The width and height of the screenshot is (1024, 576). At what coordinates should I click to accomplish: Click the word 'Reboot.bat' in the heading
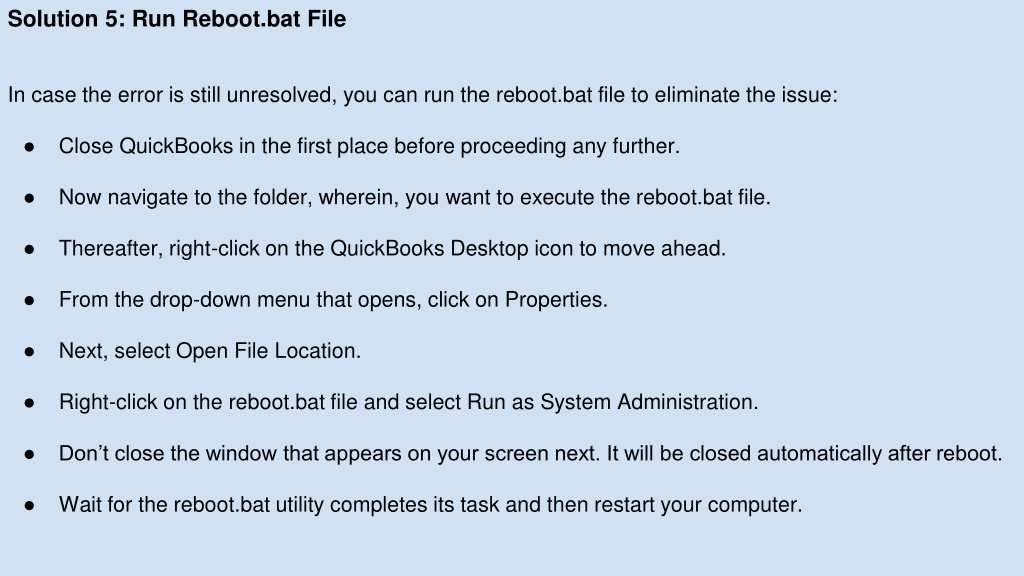[242, 19]
